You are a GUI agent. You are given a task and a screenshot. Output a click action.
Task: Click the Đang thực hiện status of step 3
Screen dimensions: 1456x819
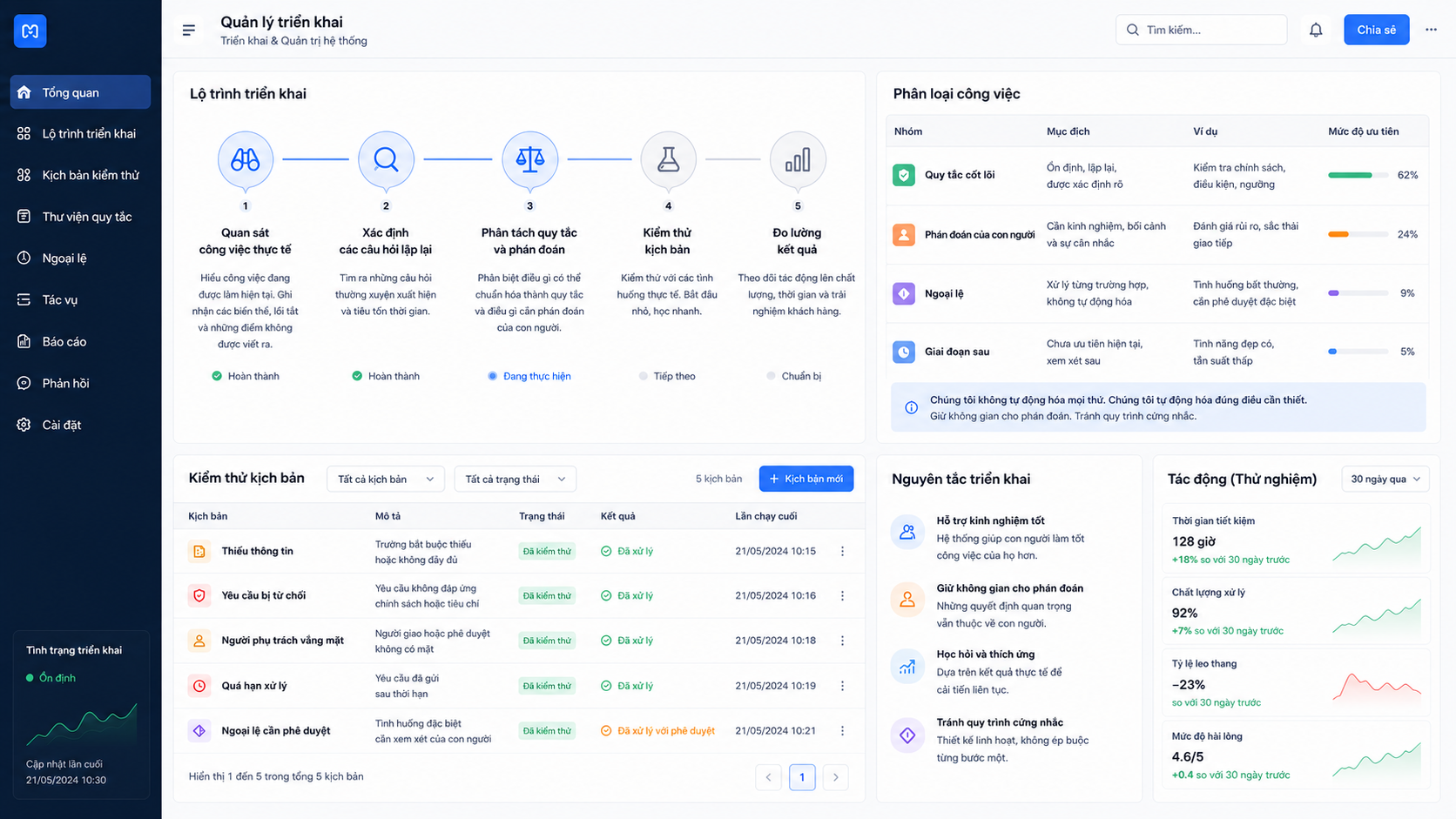point(529,376)
